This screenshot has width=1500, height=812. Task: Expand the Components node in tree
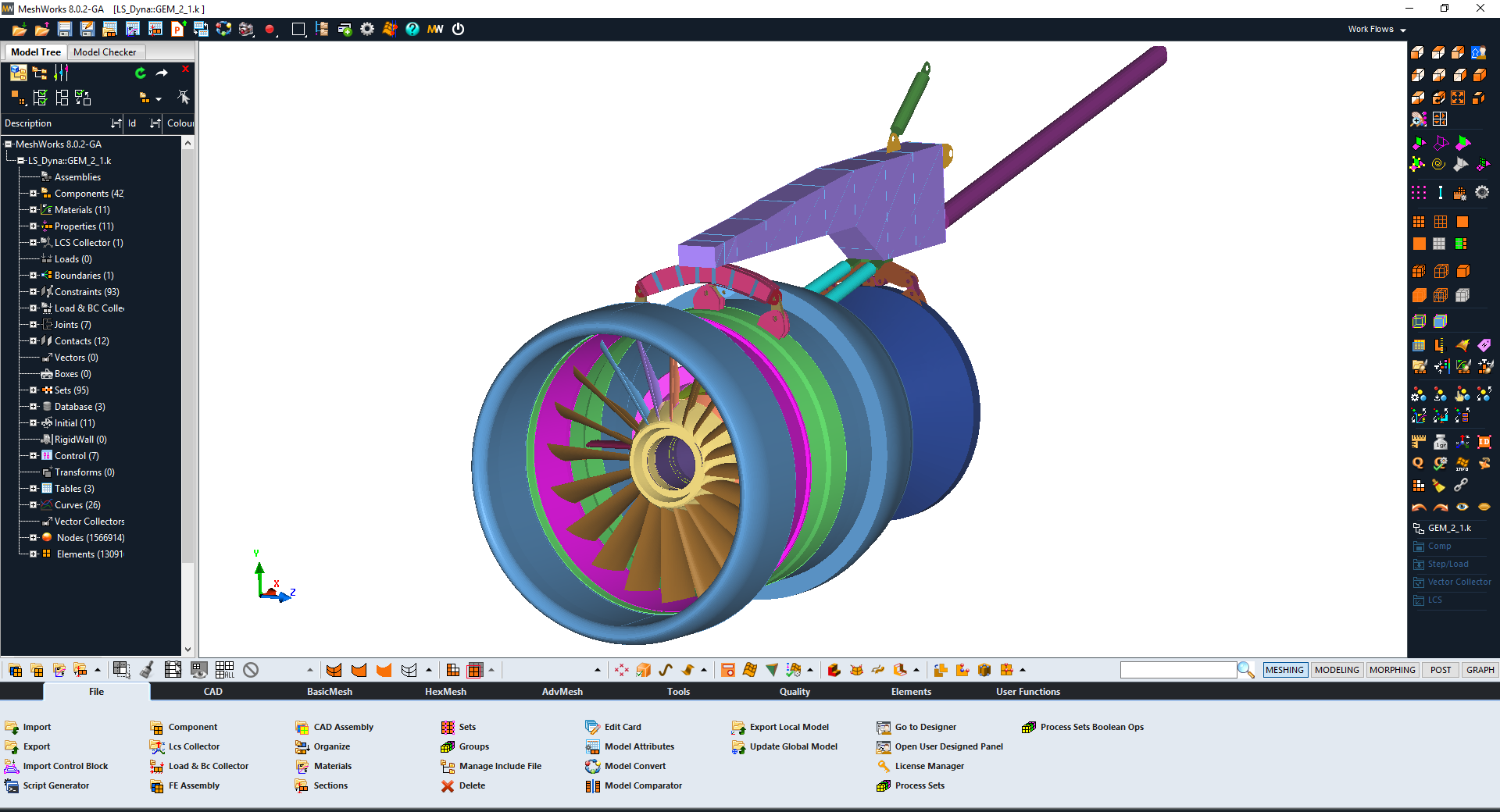34,193
